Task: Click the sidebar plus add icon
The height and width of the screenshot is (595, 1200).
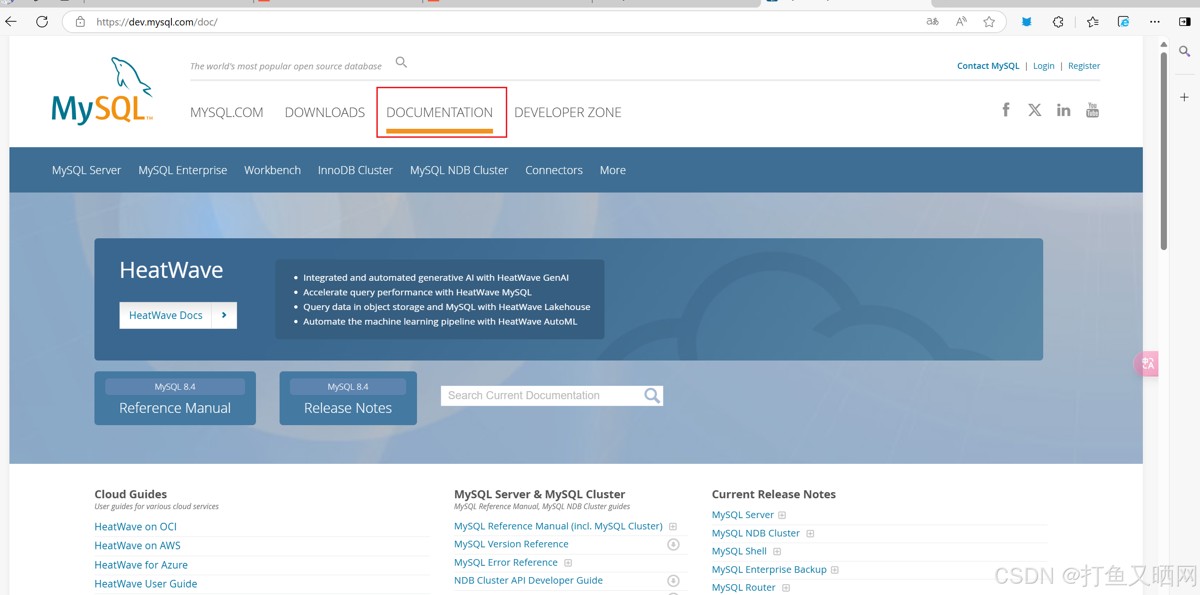Action: [1184, 97]
